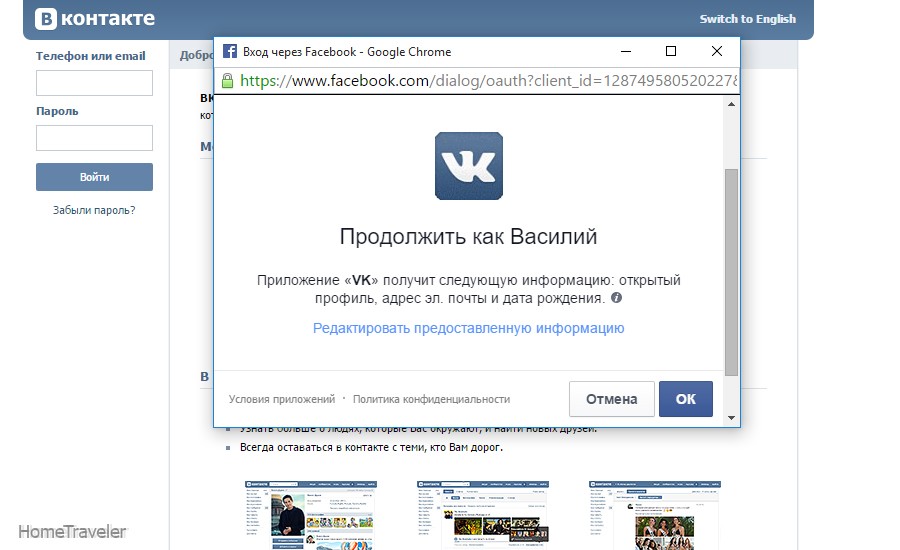Click the scrollbar up arrow in popup

tap(731, 104)
